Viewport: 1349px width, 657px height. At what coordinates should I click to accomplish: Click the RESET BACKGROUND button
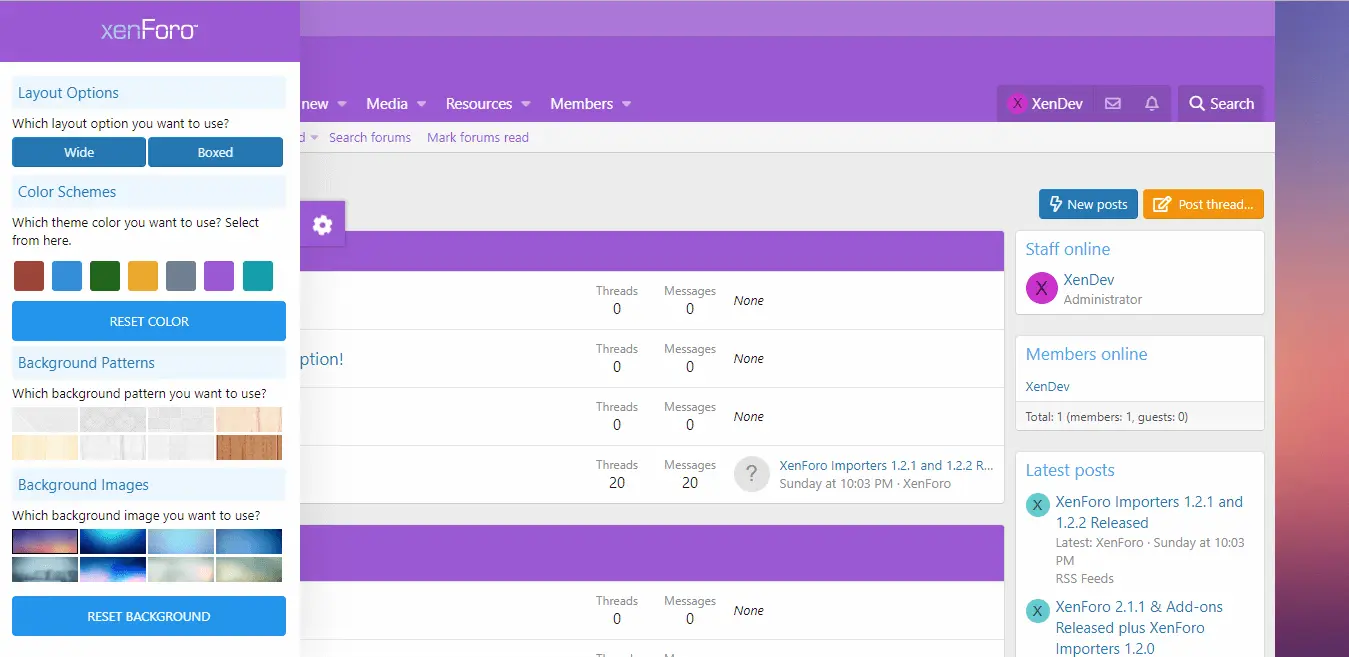click(x=149, y=616)
